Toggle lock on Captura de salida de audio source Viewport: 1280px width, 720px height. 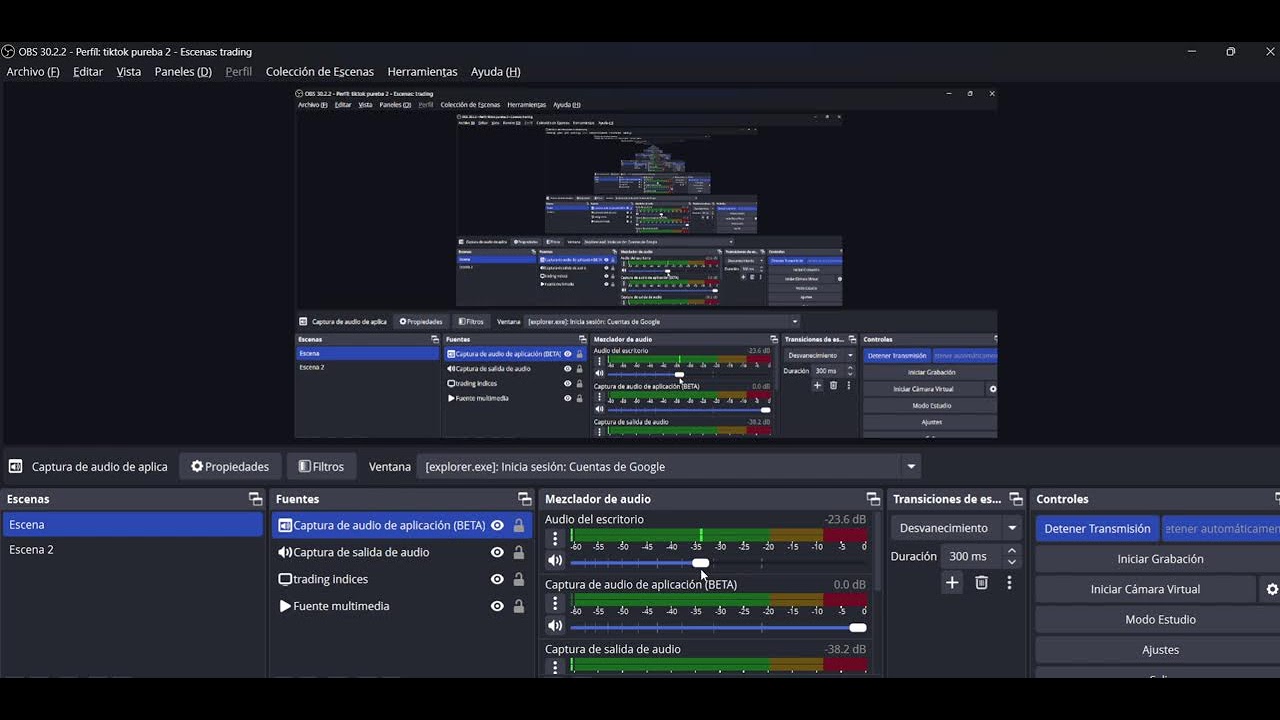coord(518,552)
